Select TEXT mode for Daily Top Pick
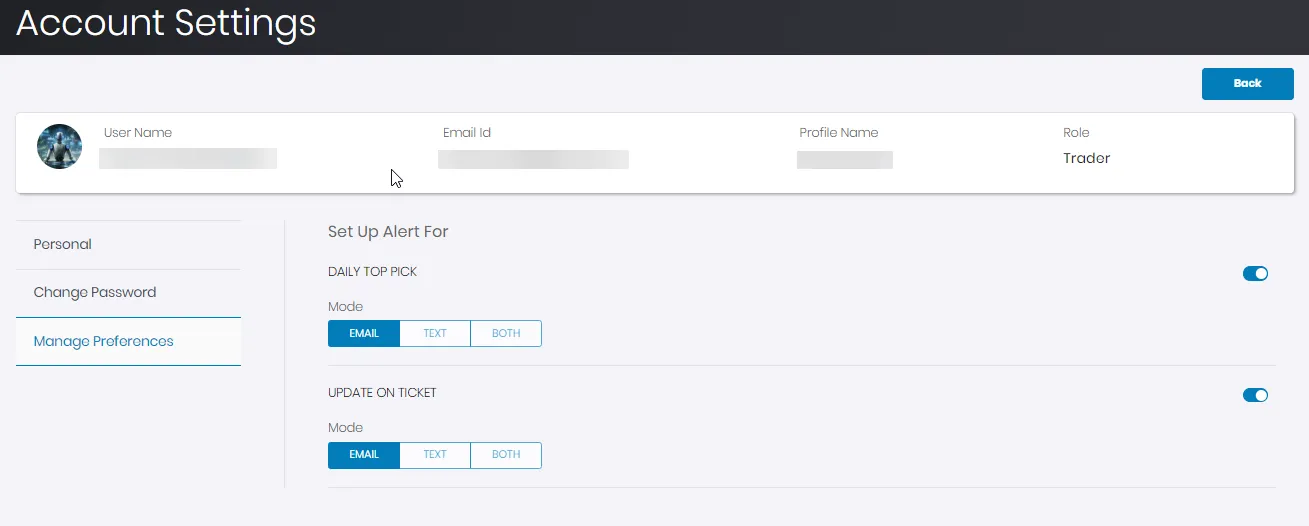This screenshot has width=1309, height=526. 435,333
